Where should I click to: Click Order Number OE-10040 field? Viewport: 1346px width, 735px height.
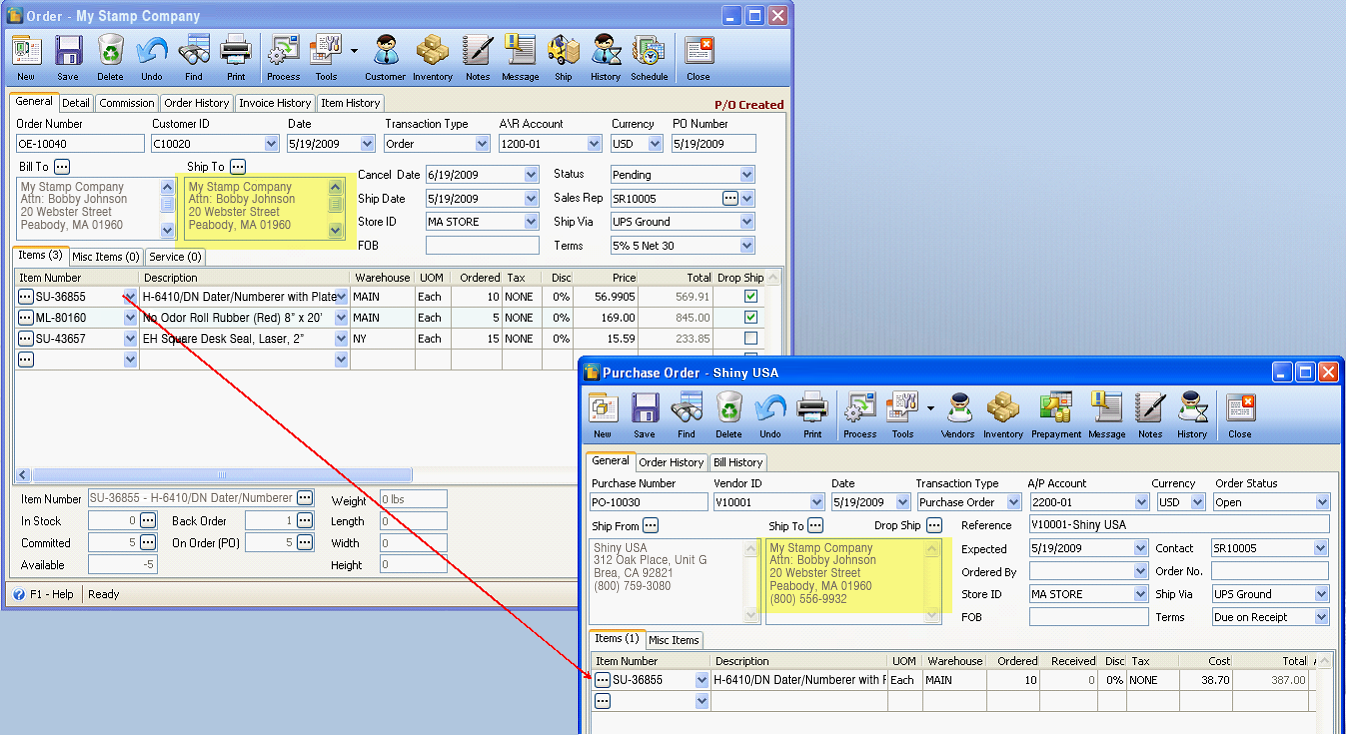pyautogui.click(x=80, y=144)
